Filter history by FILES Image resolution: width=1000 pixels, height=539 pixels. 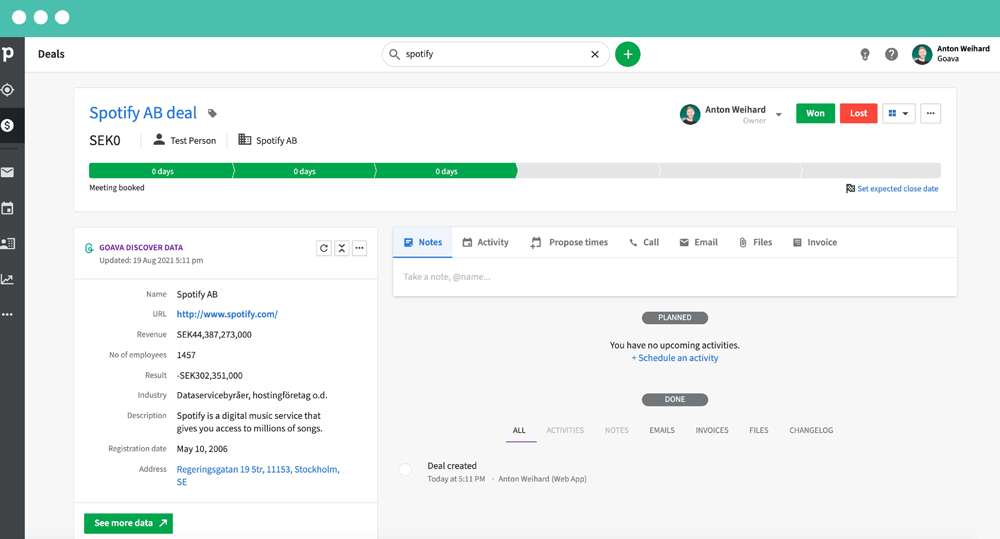(759, 431)
